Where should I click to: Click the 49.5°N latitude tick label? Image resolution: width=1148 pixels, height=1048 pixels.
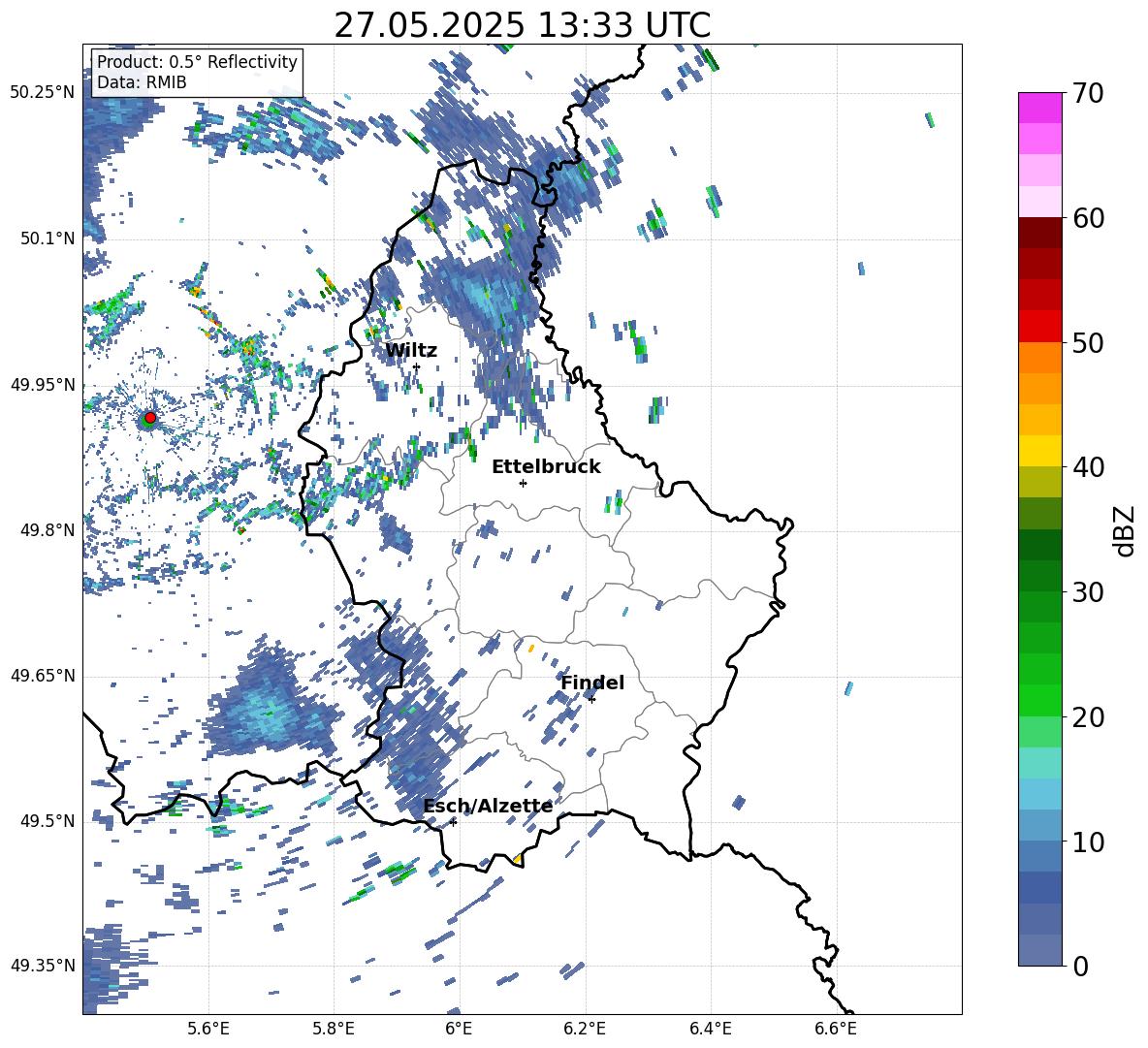point(48,821)
